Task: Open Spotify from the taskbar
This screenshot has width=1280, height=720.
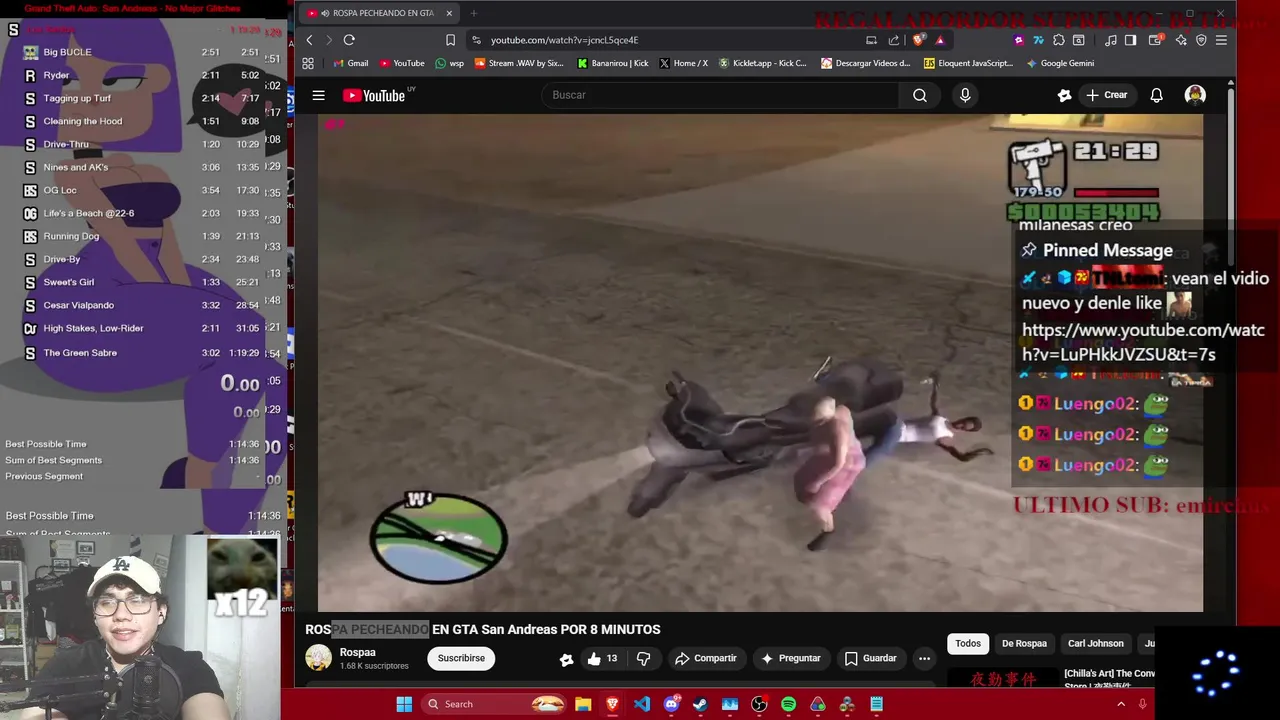Action: pos(788,704)
